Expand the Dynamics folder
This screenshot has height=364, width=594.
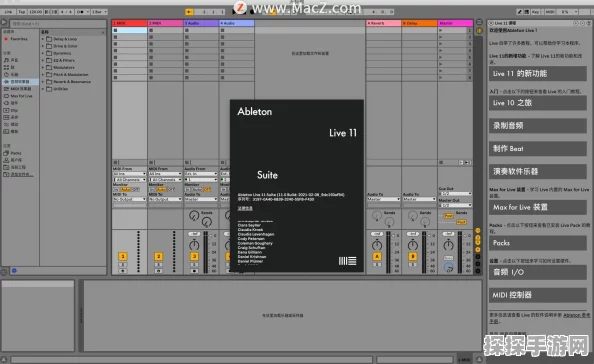43,53
